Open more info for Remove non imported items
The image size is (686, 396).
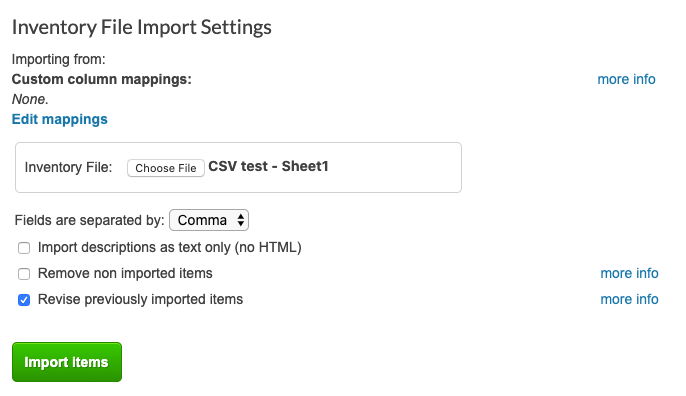click(x=629, y=273)
